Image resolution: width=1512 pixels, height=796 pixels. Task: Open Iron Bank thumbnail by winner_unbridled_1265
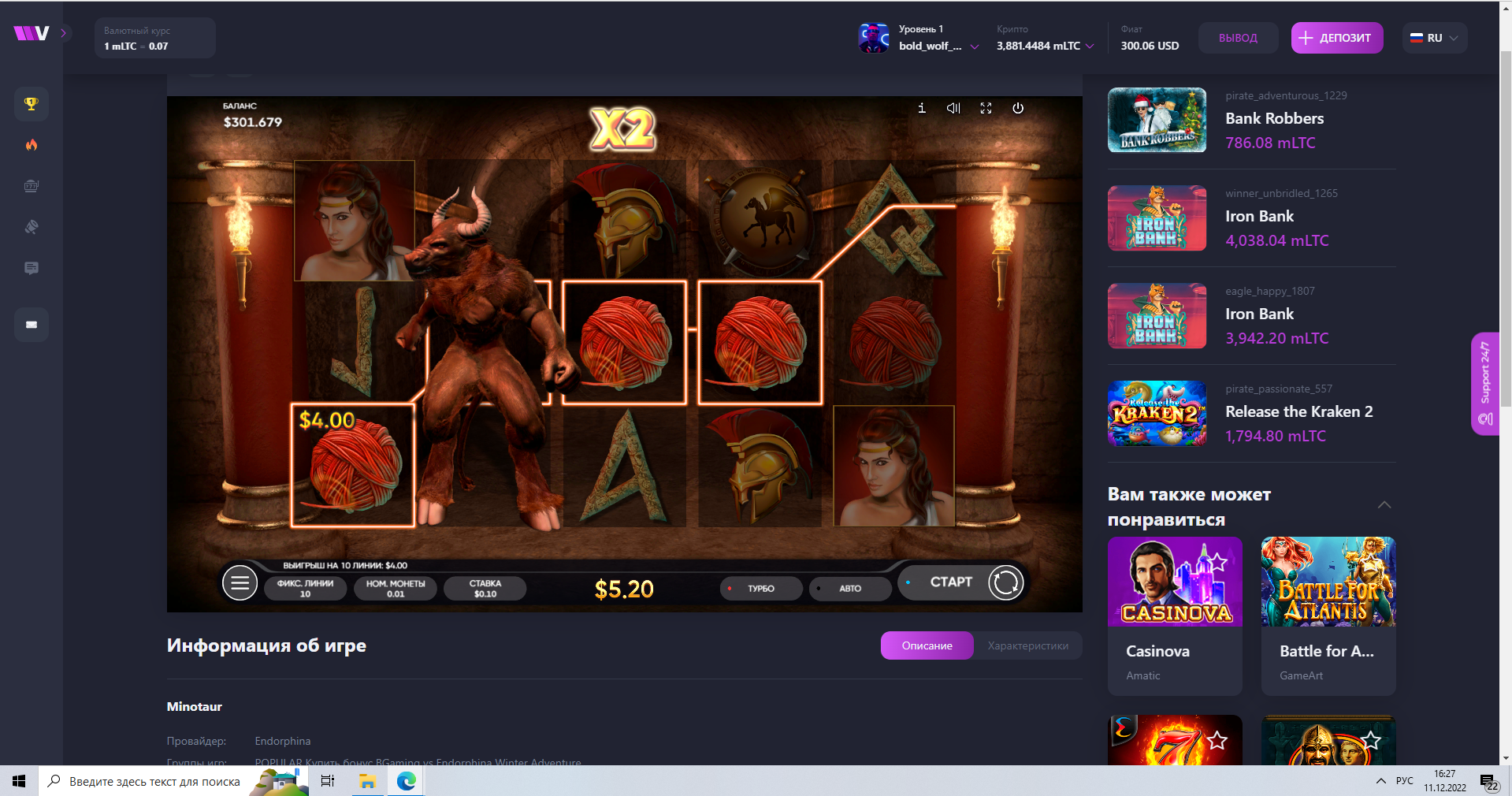(1157, 218)
